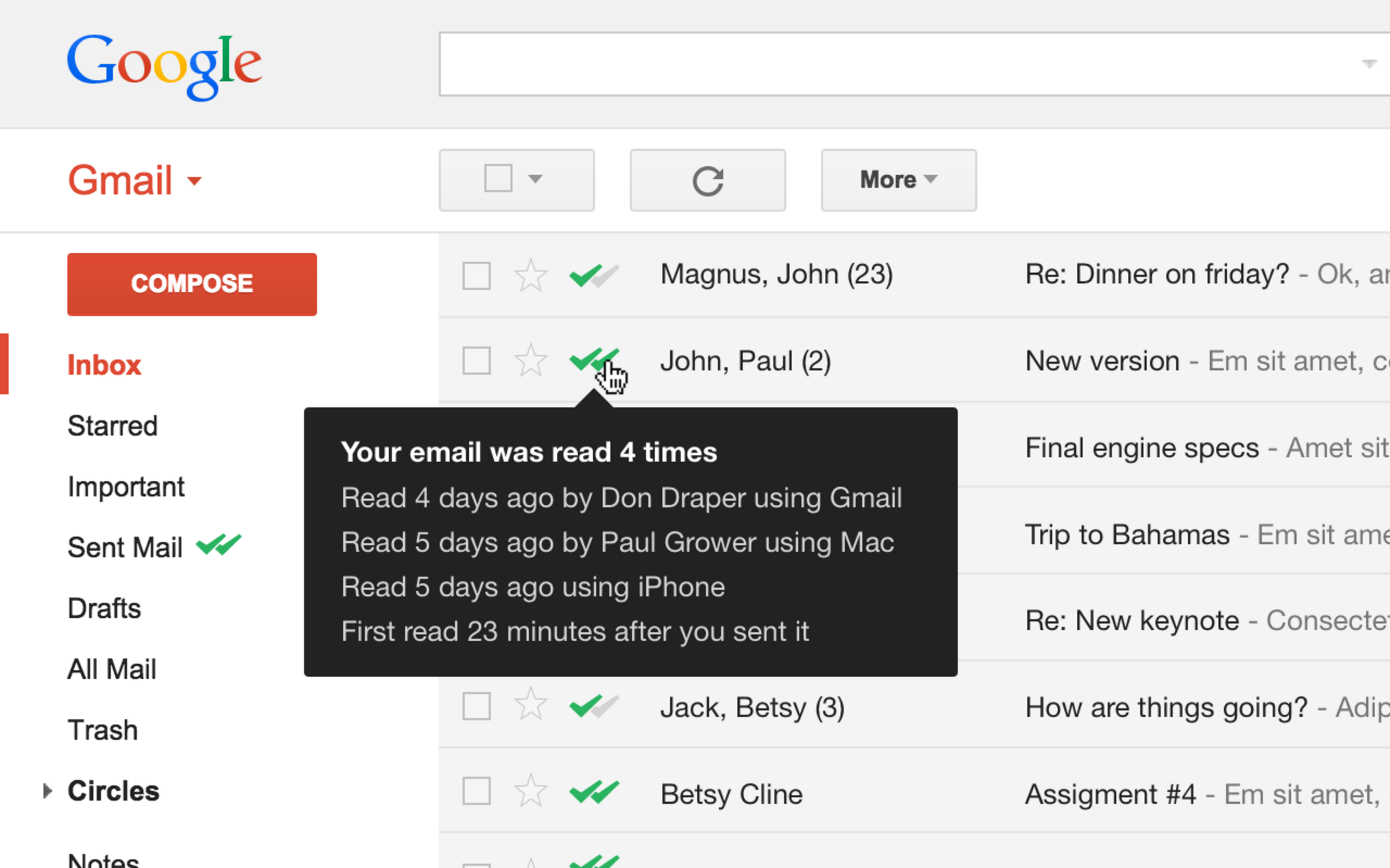
Task: Star the John, Paul conversation
Action: coord(530,360)
